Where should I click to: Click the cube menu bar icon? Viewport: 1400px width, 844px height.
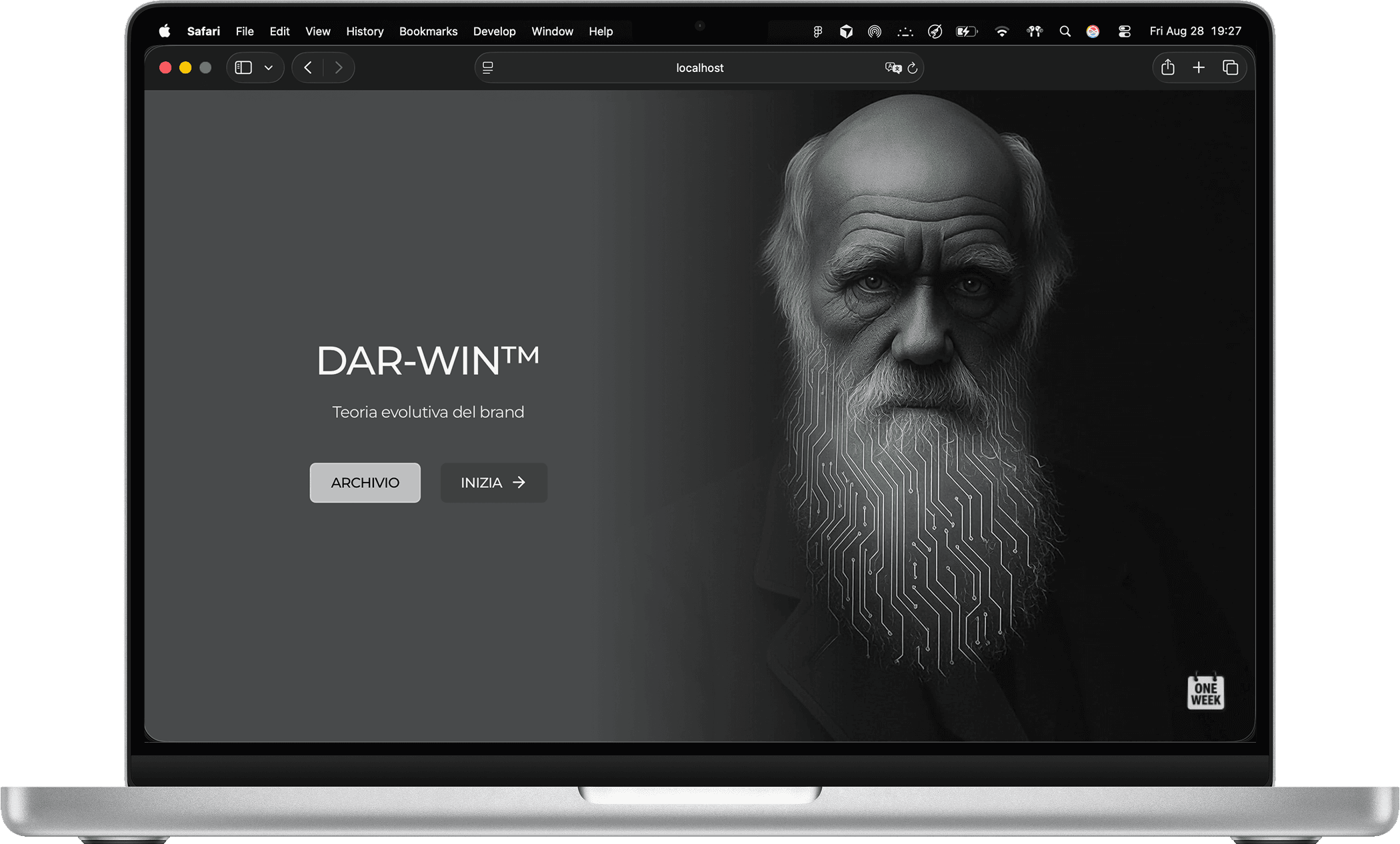846,31
